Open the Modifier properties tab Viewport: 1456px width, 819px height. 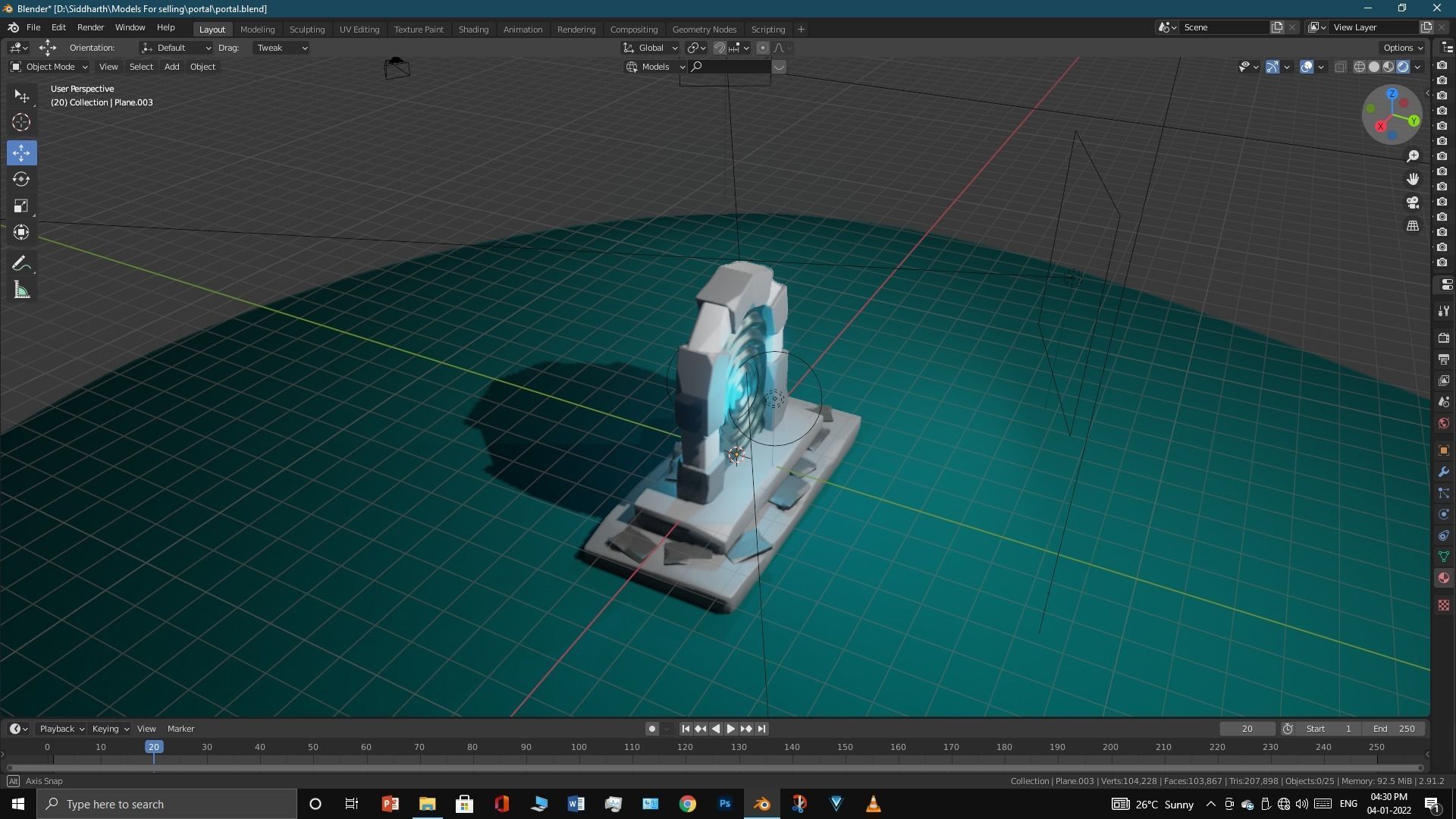[x=1444, y=472]
